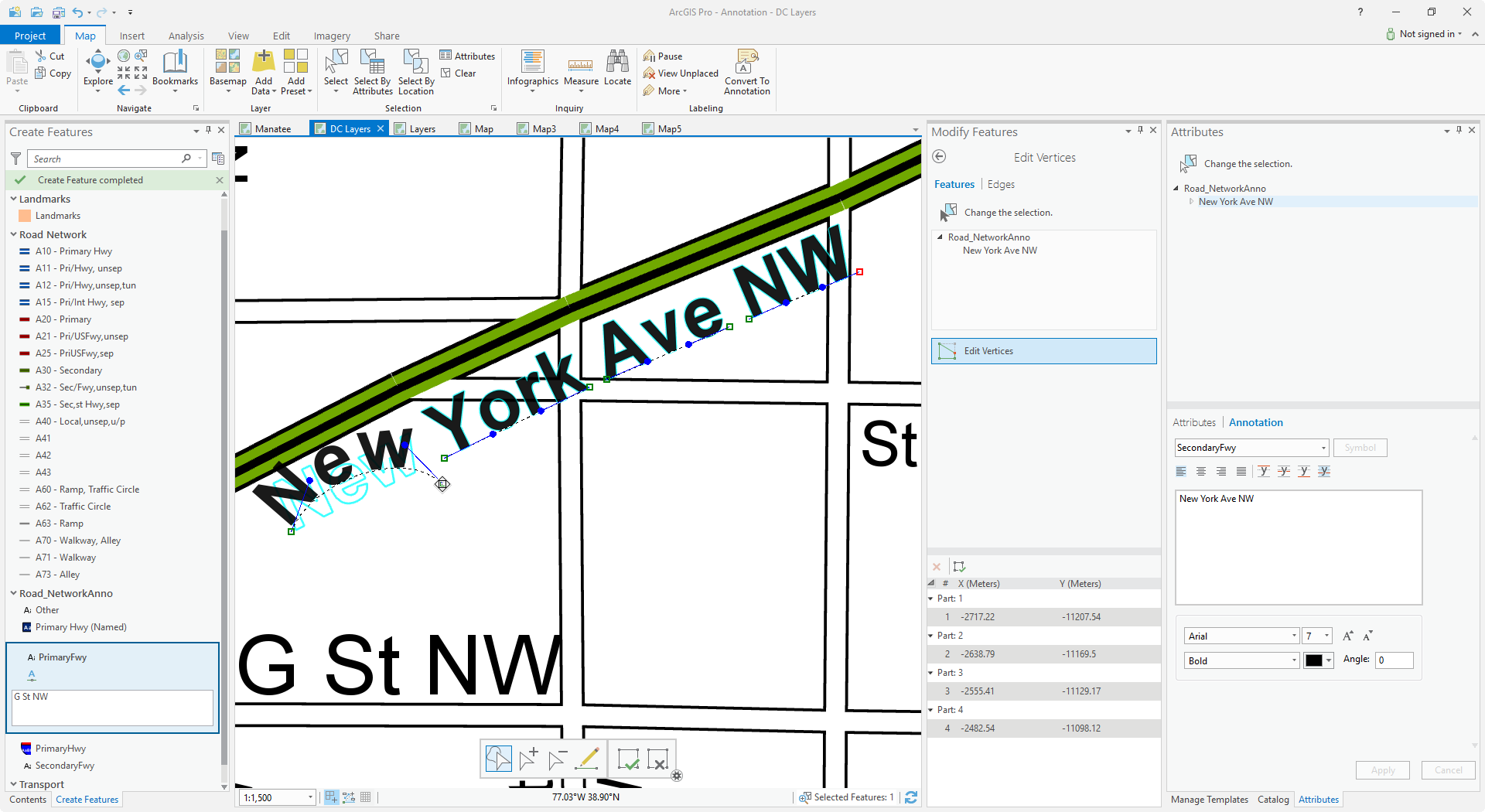Click the delete vertex tool

coord(558,759)
